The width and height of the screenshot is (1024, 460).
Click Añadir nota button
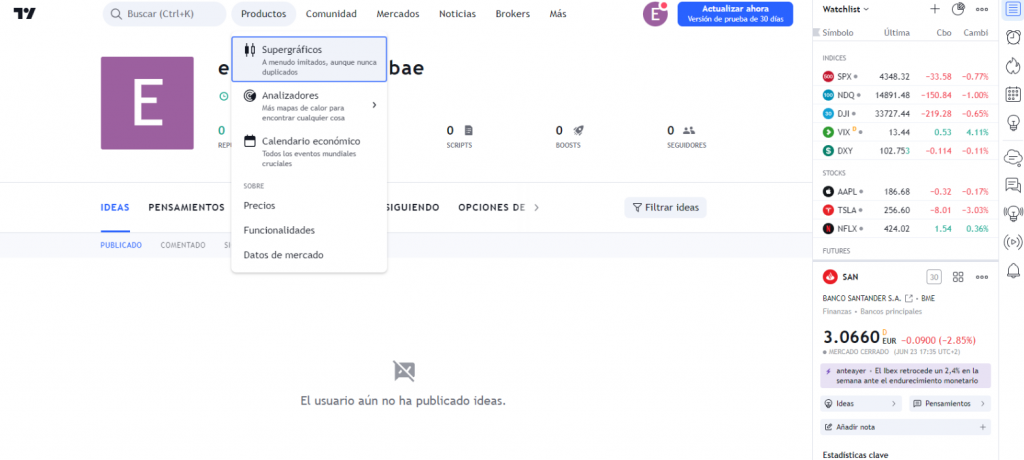(905, 427)
